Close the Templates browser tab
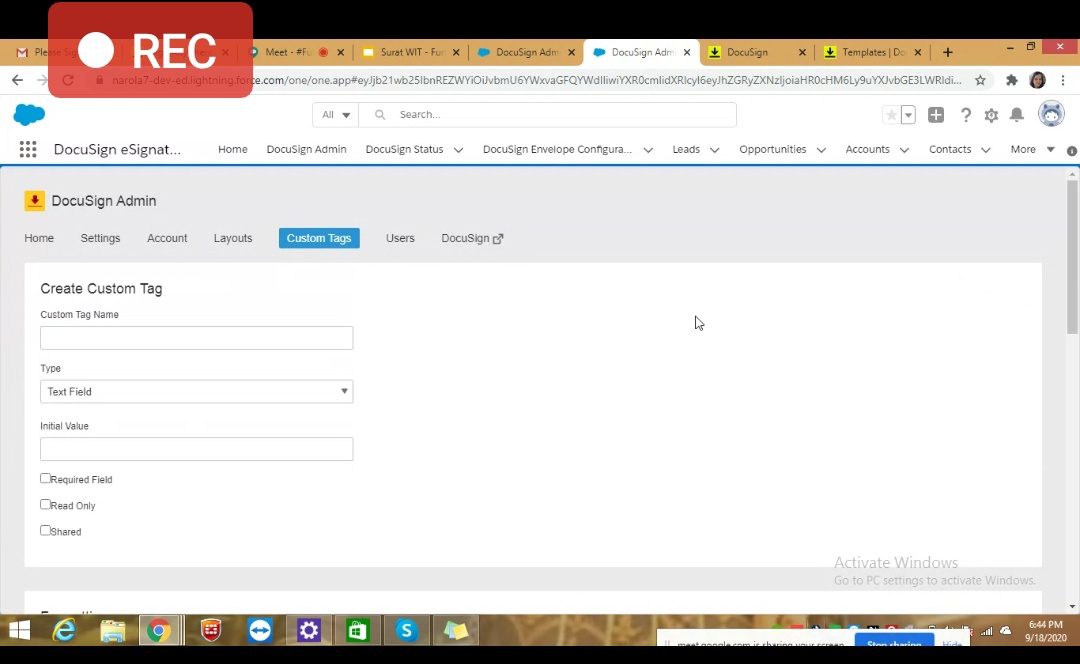The width and height of the screenshot is (1080, 664). [x=917, y=52]
